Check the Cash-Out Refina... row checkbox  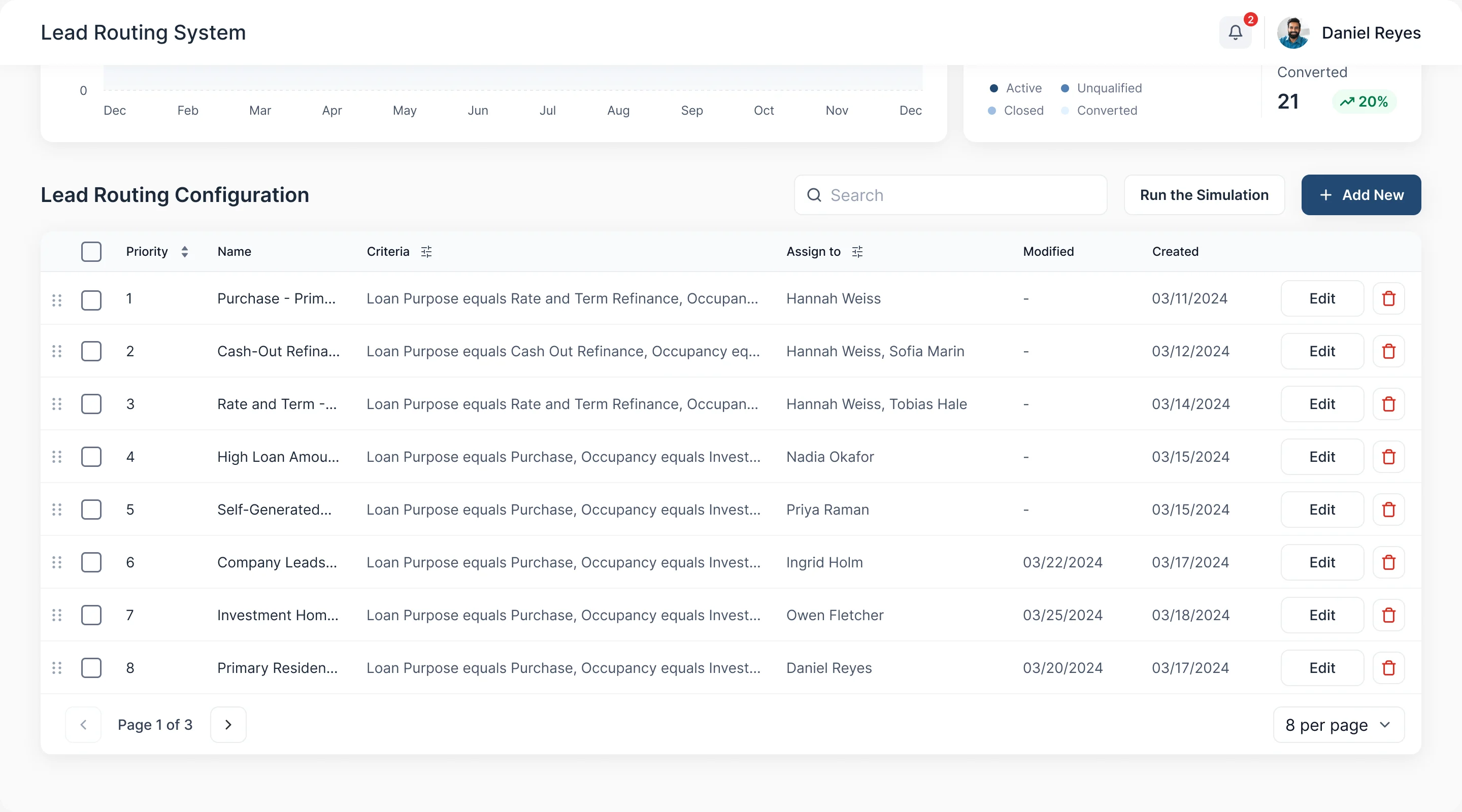click(x=91, y=351)
